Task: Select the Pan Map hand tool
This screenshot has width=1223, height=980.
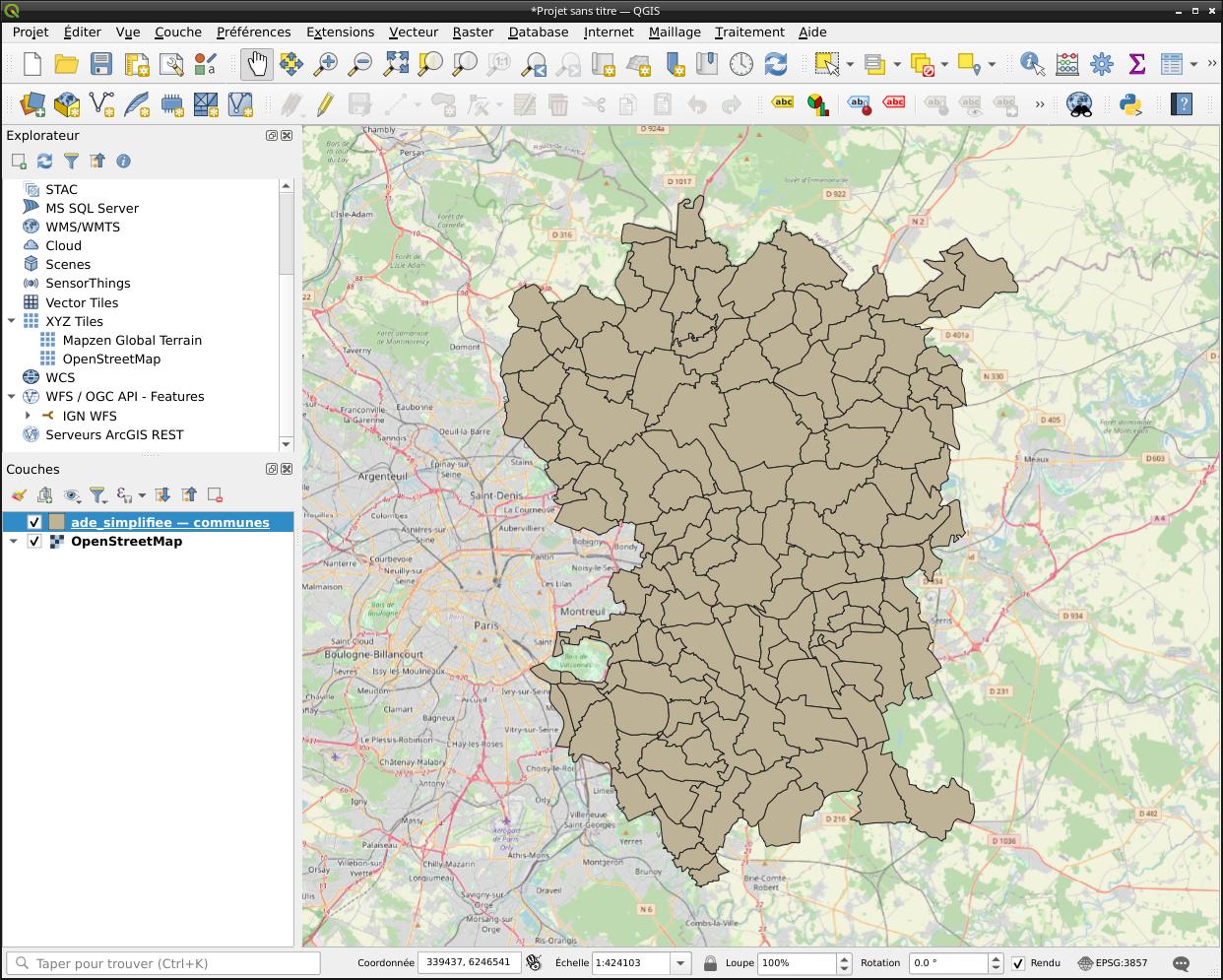Action: pyautogui.click(x=256, y=65)
